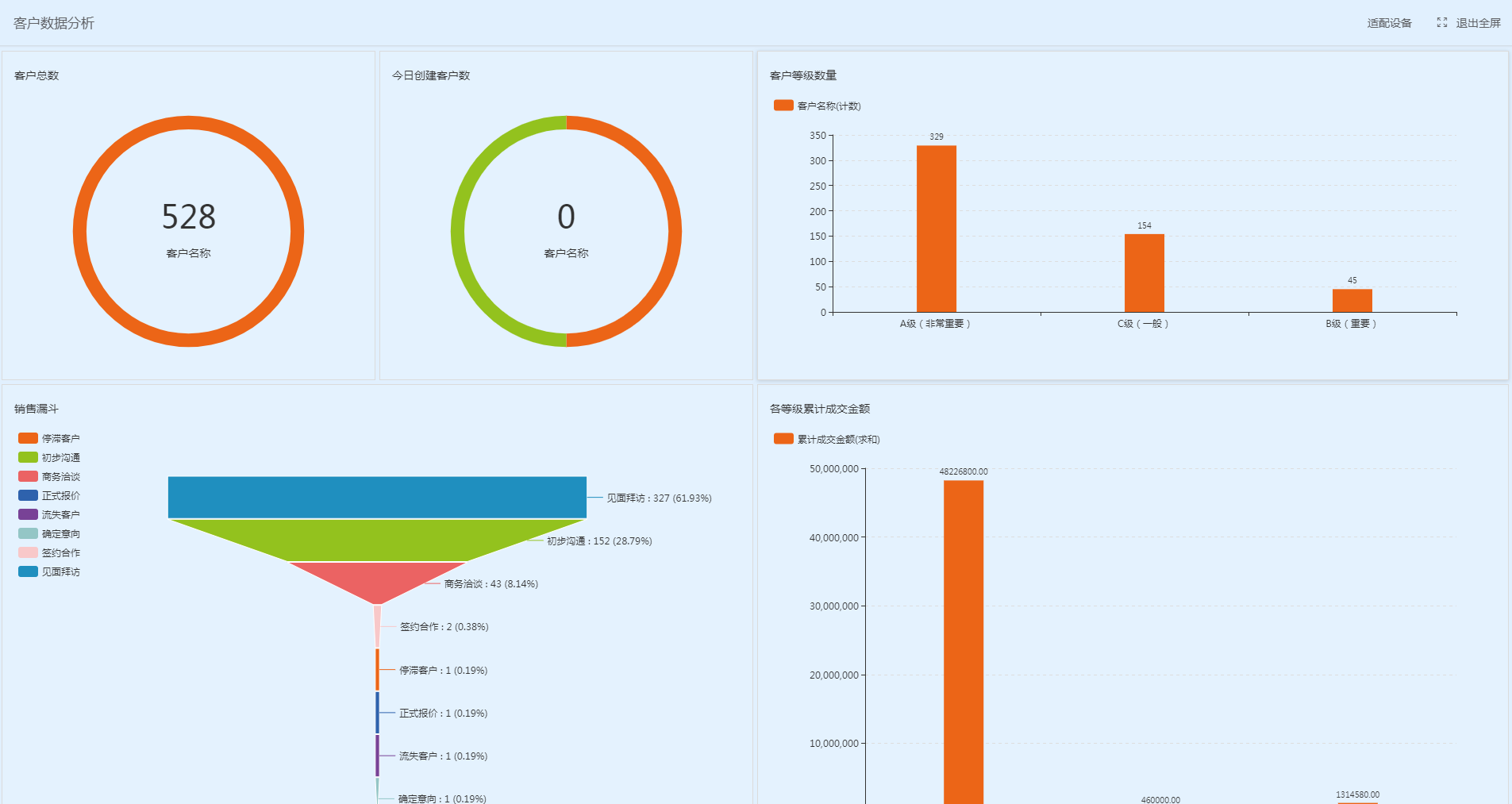This screenshot has height=804, width=1512.
Task: Click B级（重要）axis label
Action: [x=1352, y=324]
